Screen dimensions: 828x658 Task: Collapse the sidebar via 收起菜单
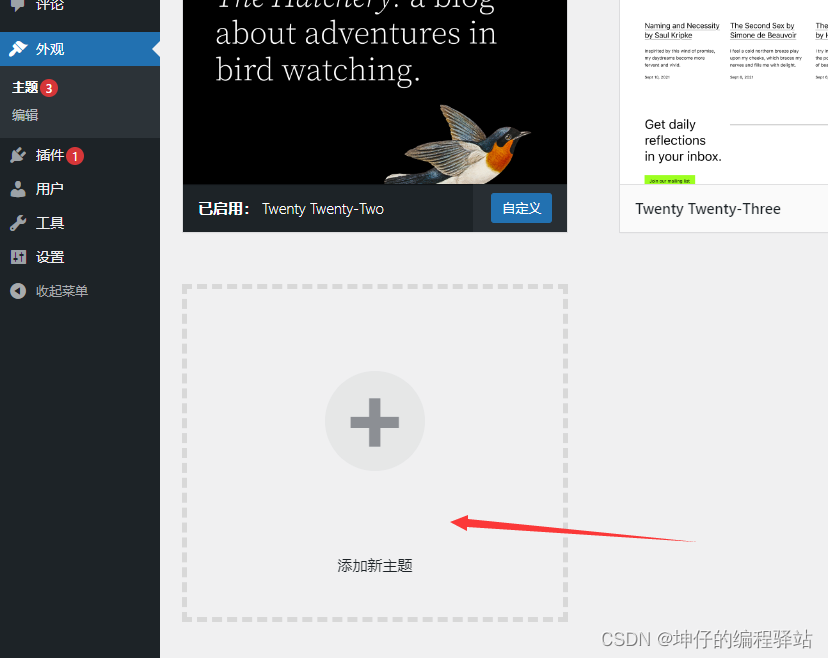61,291
